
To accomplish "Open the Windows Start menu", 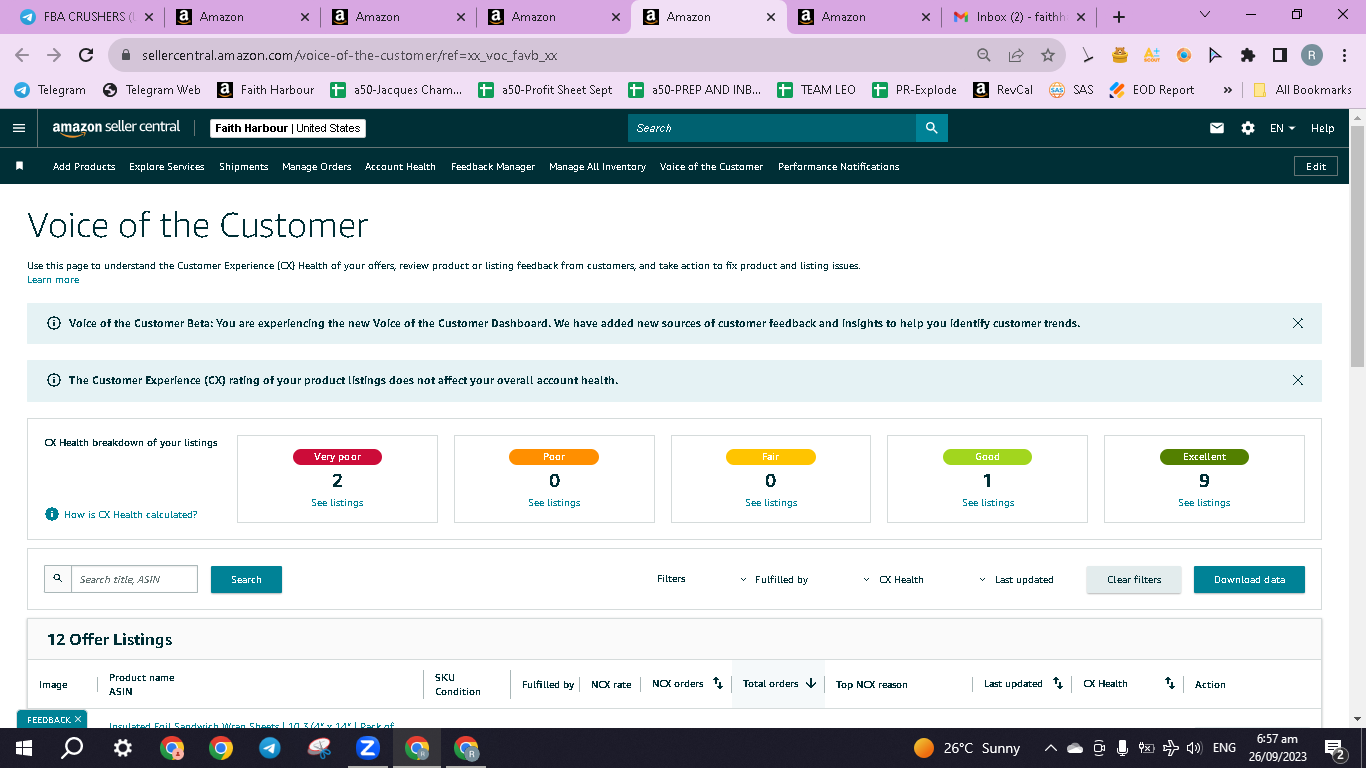I will click(x=23, y=748).
